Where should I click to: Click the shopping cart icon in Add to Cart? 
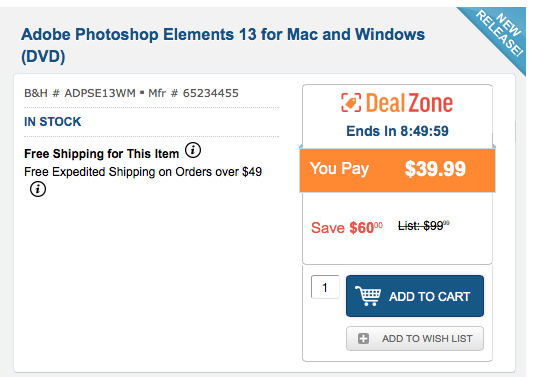pos(368,296)
